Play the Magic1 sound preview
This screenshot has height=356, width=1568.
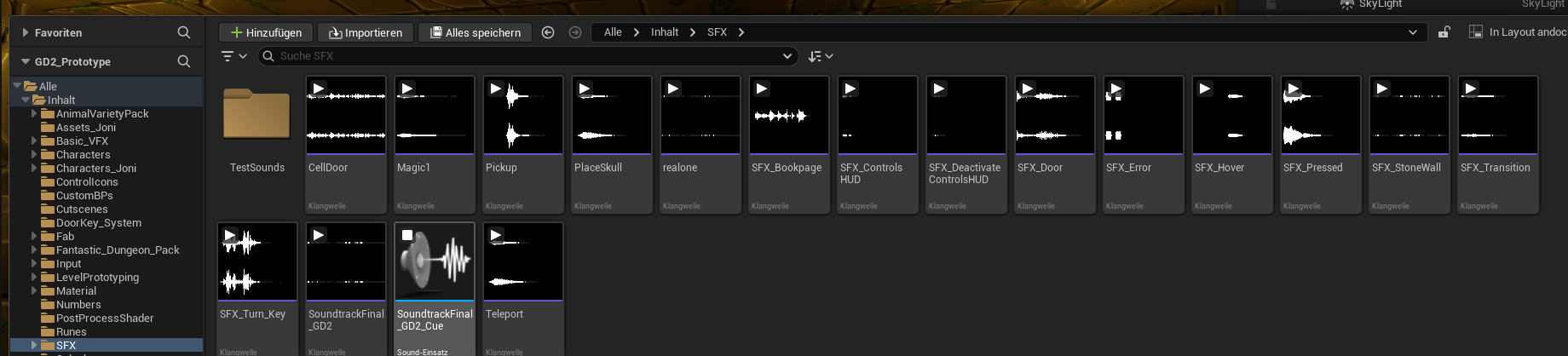406,89
